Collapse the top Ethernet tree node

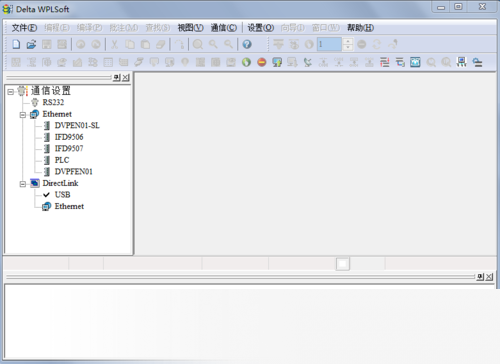tap(23, 115)
